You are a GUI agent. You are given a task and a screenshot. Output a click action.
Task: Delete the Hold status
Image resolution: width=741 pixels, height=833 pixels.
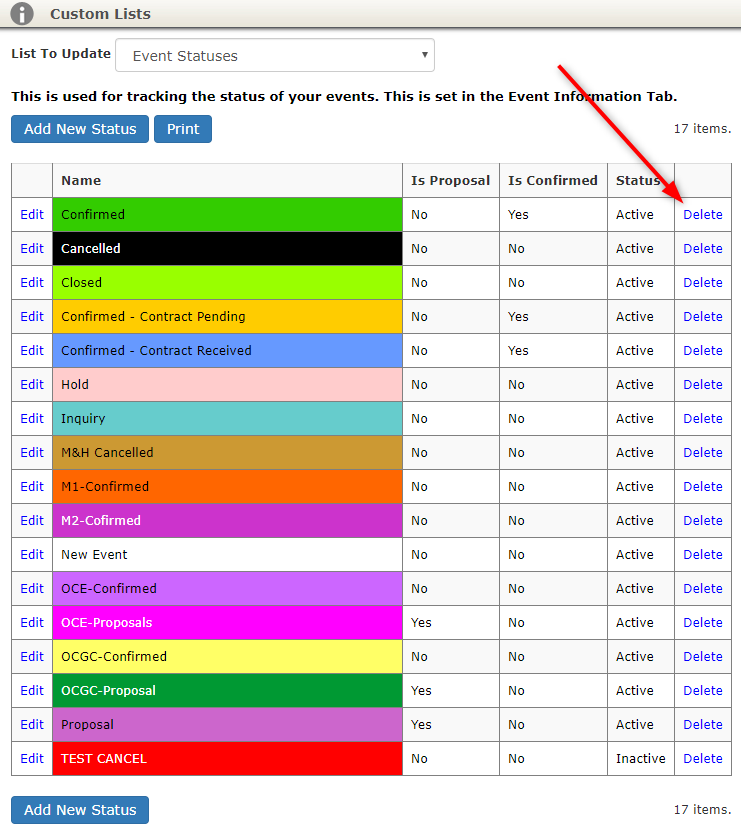(x=703, y=385)
